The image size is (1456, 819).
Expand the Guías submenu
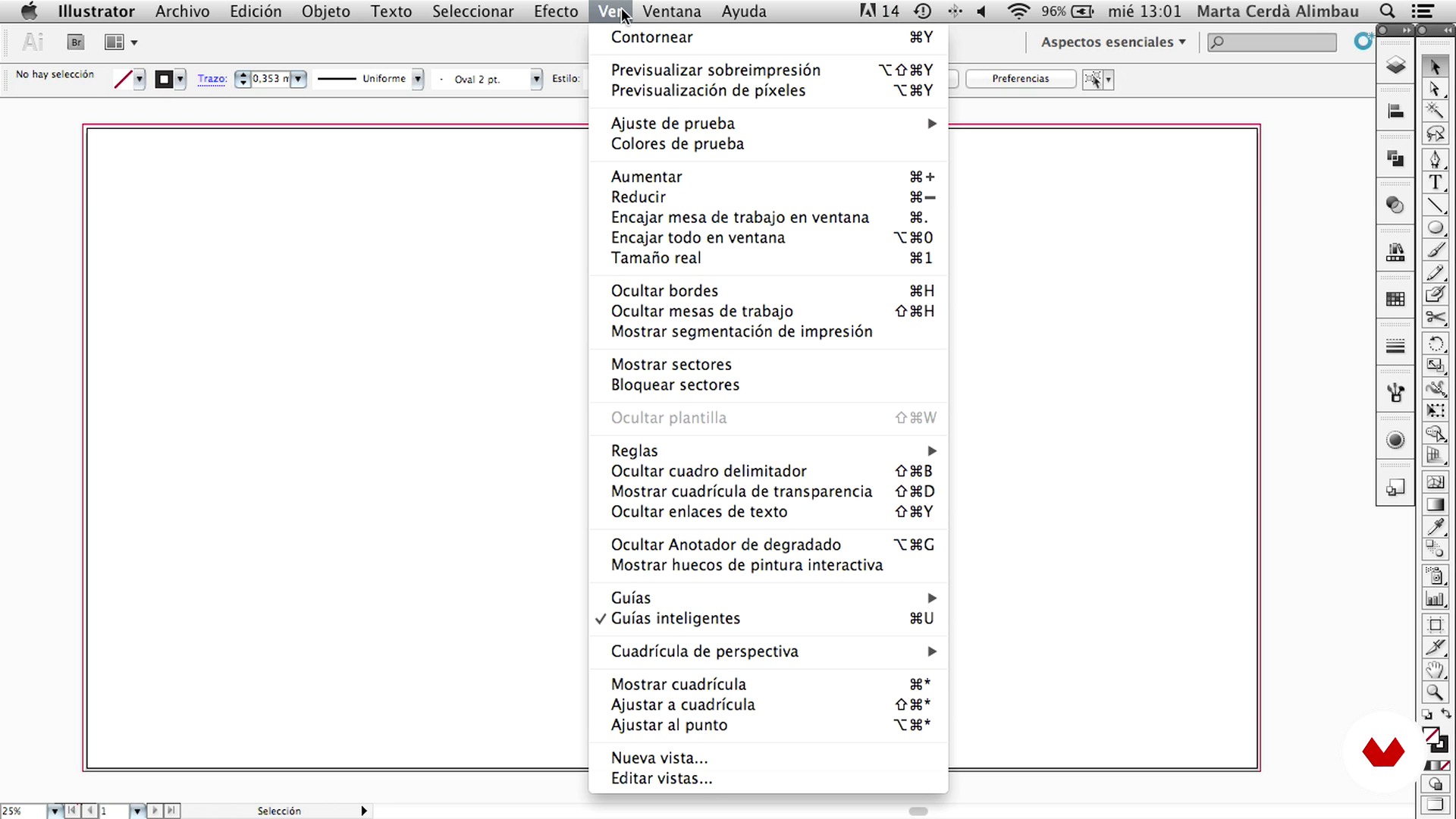pos(768,598)
